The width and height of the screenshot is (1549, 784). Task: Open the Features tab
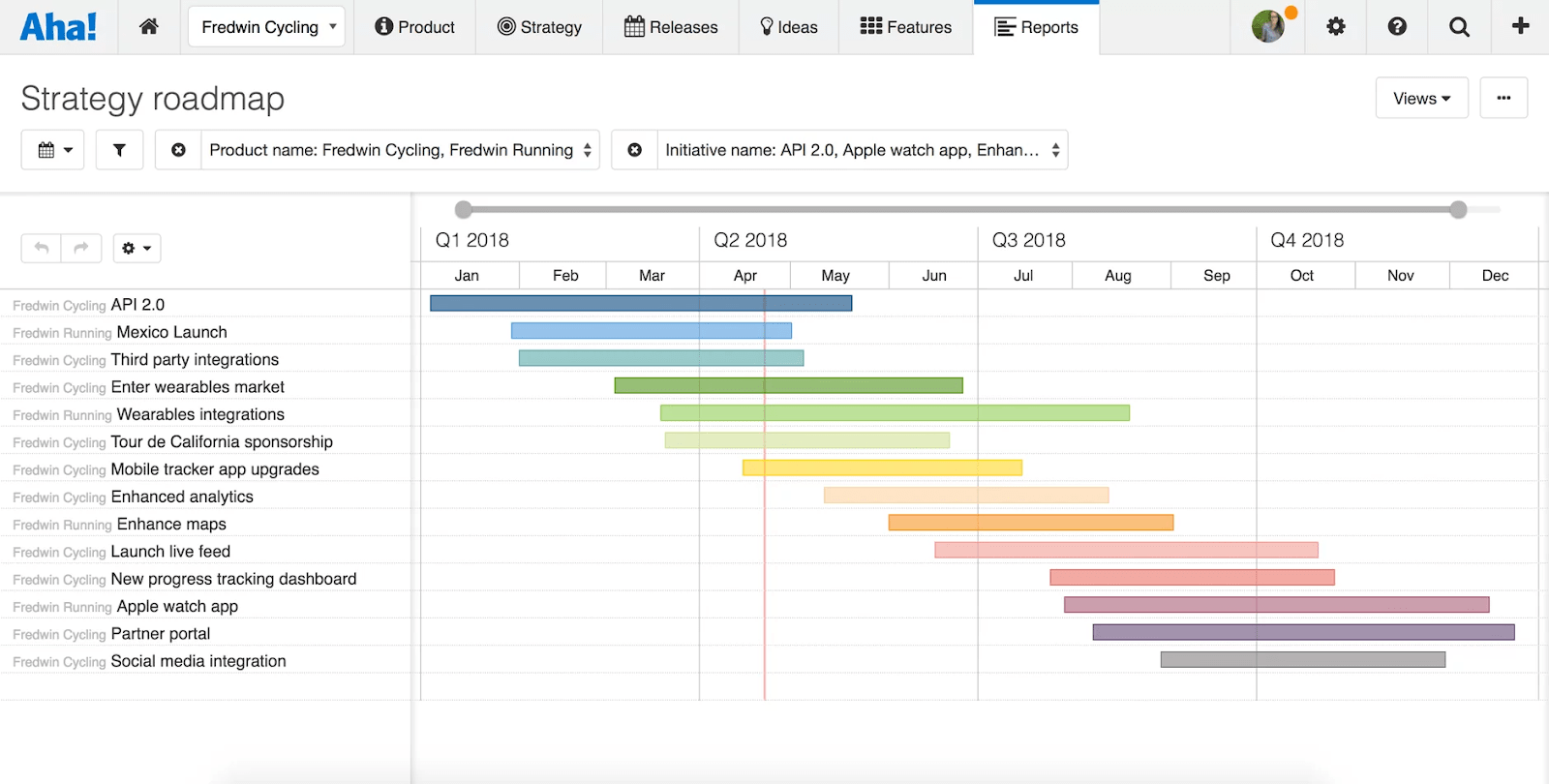point(905,27)
